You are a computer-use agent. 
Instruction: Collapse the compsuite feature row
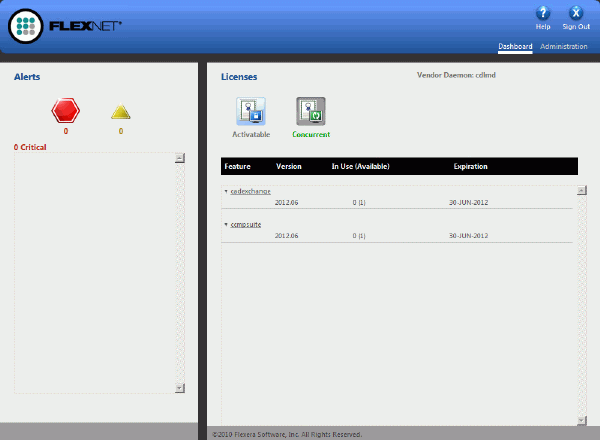(x=226, y=224)
